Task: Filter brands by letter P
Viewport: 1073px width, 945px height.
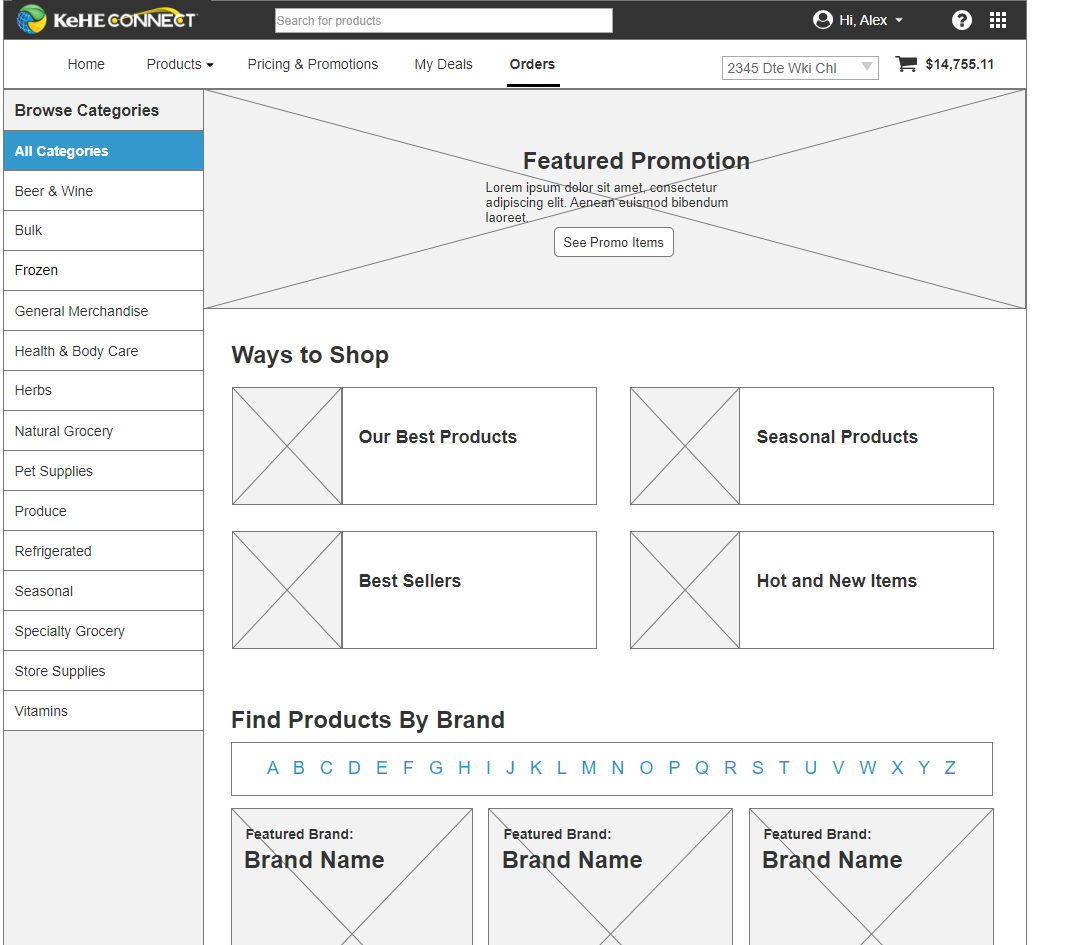Action: coord(674,768)
